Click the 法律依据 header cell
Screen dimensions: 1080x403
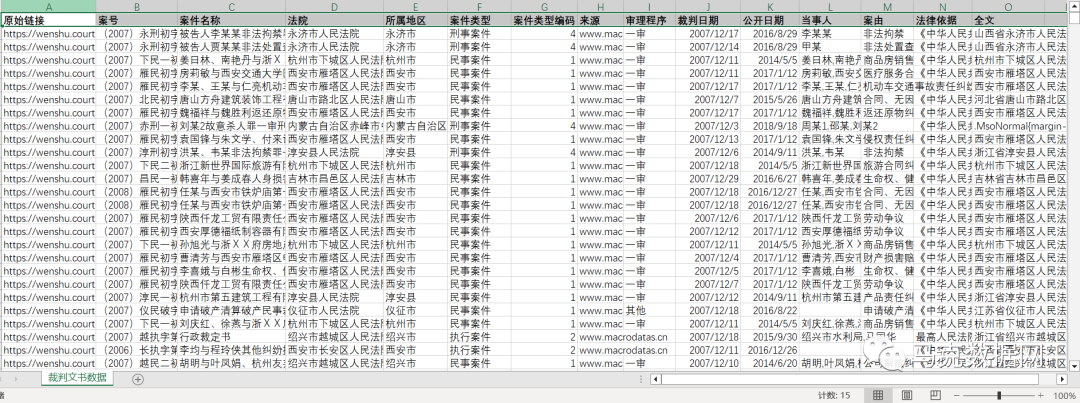(x=943, y=20)
